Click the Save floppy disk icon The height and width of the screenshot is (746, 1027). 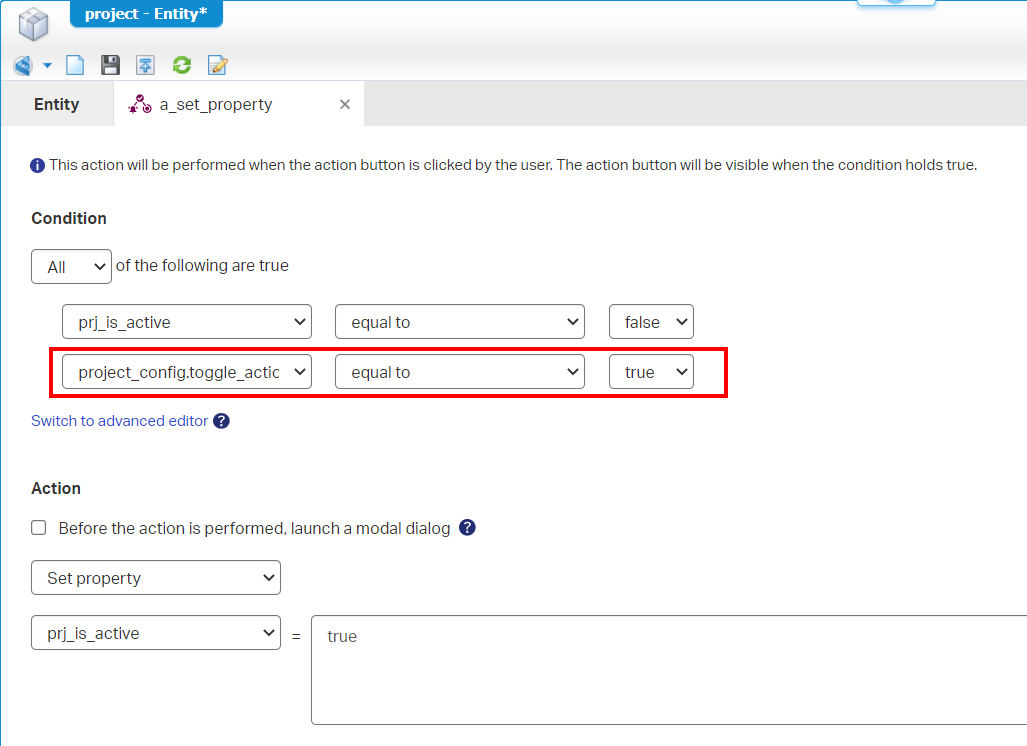click(110, 65)
